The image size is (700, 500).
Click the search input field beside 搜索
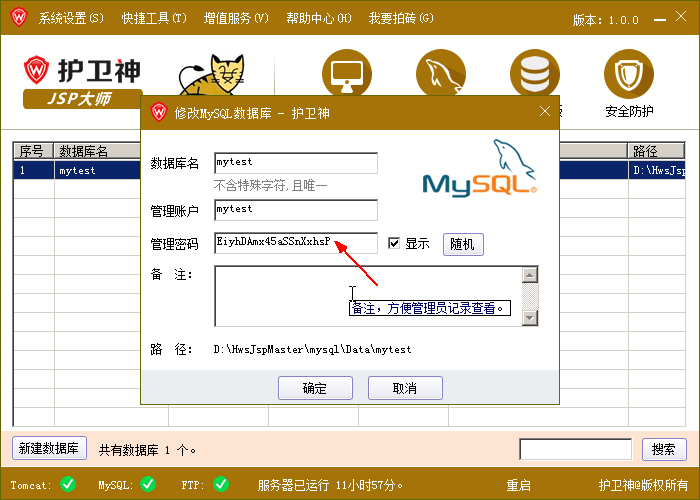point(575,449)
